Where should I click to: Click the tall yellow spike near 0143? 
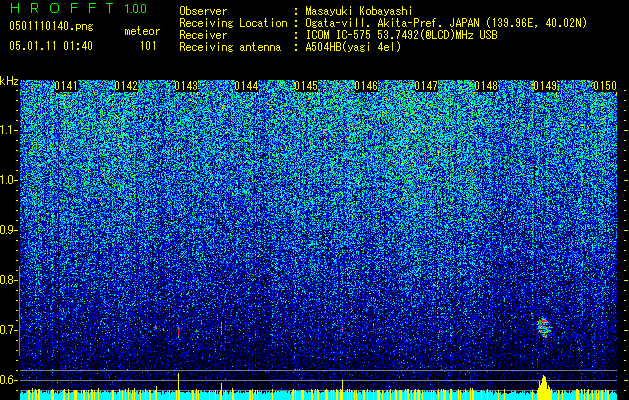tap(179, 386)
